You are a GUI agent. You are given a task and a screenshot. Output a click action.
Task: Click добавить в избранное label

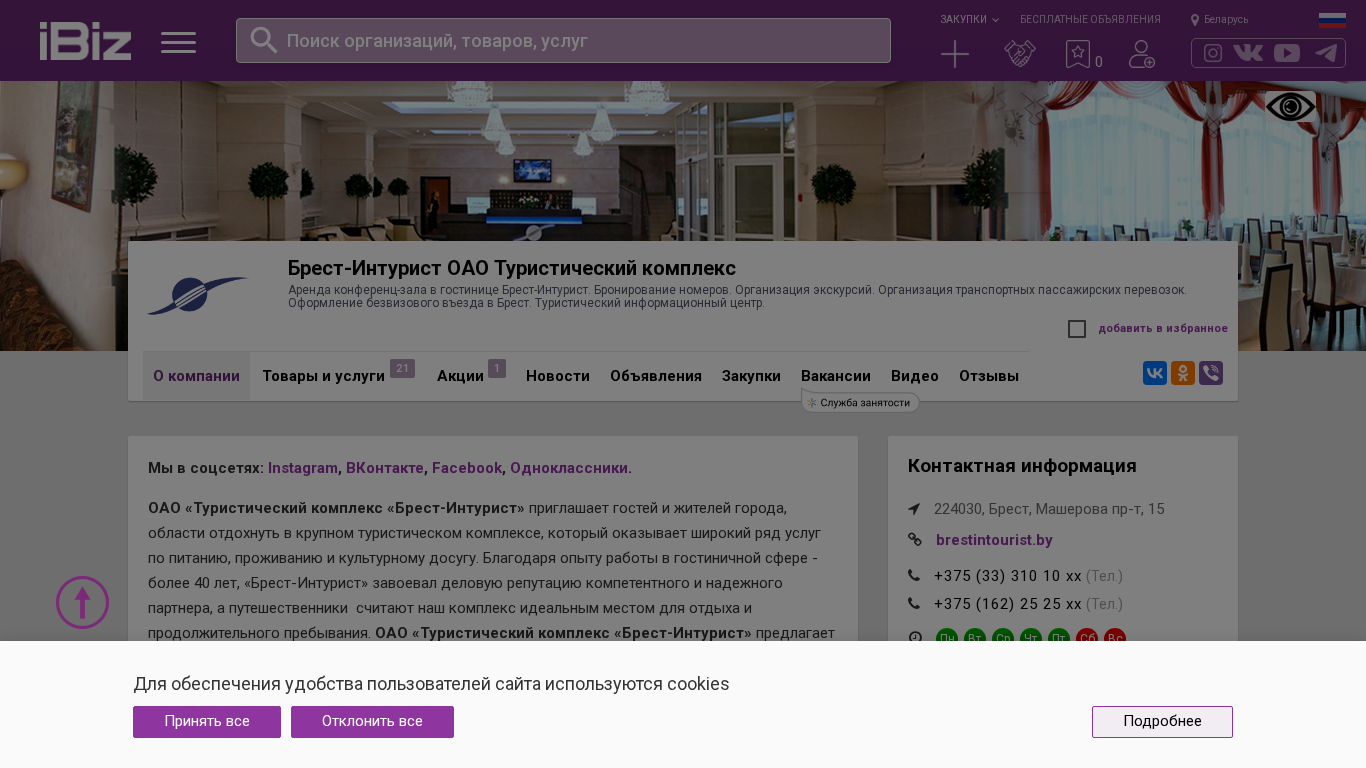tap(1163, 328)
